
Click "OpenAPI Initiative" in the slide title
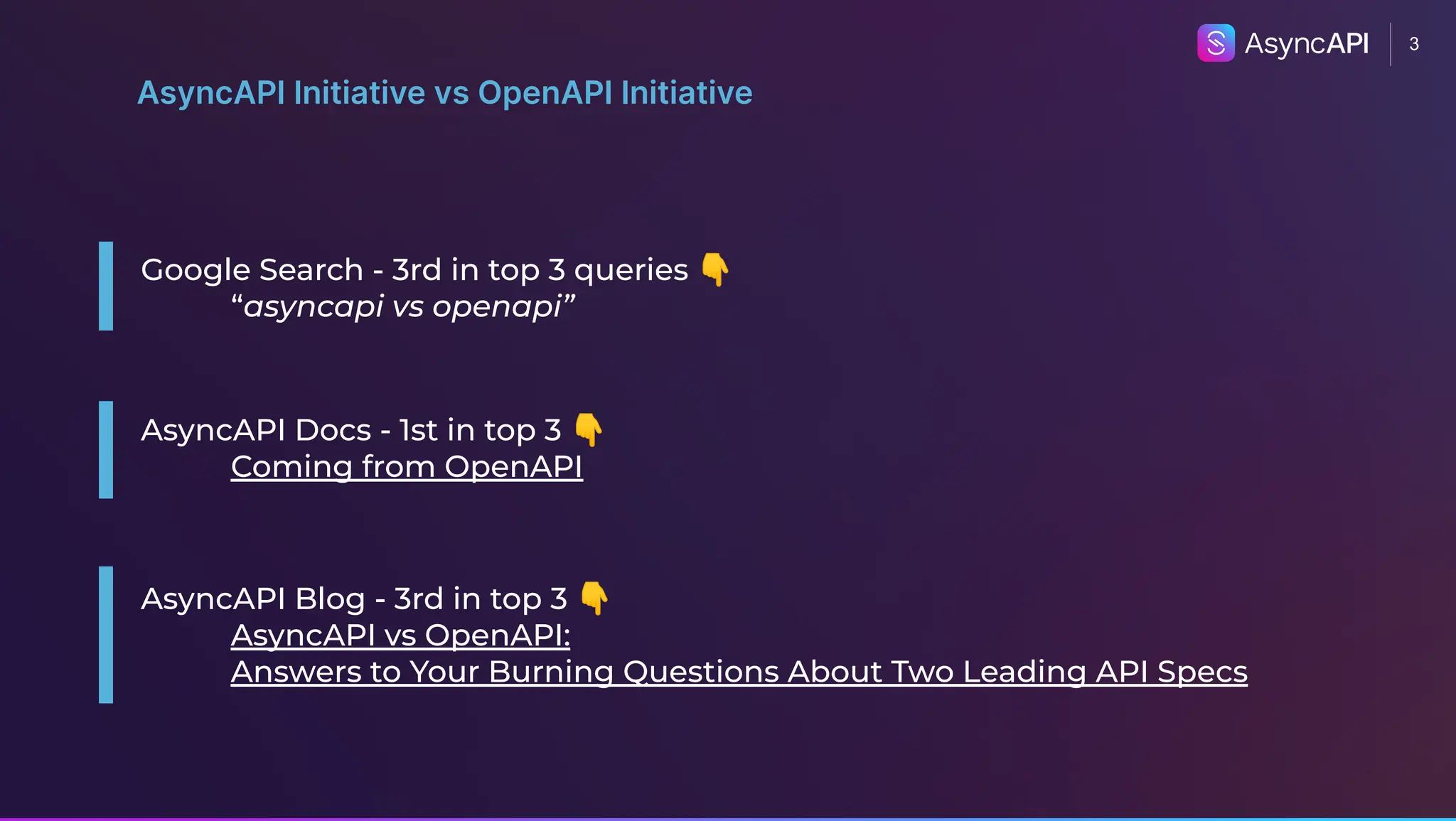coord(615,93)
